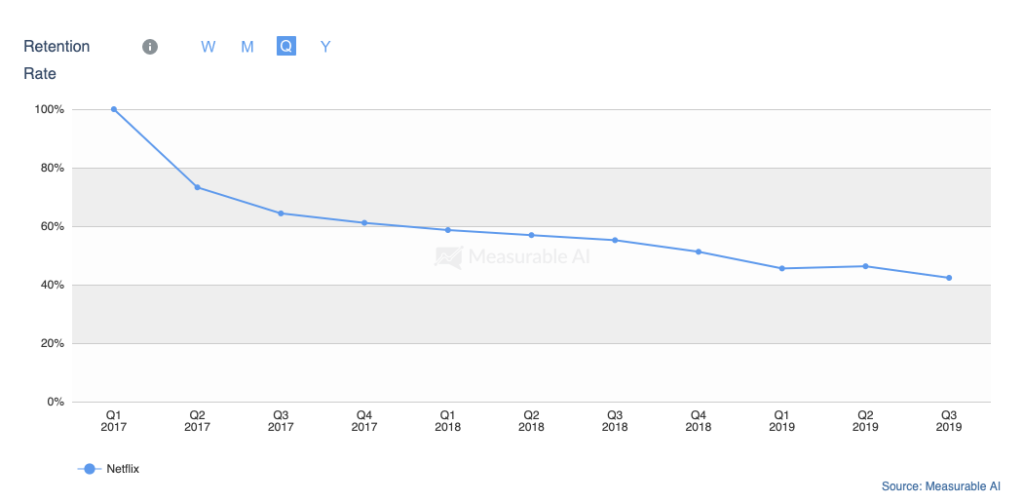The width and height of the screenshot is (1024, 503).
Task: Select the Q4 2017 data point
Action: click(364, 223)
